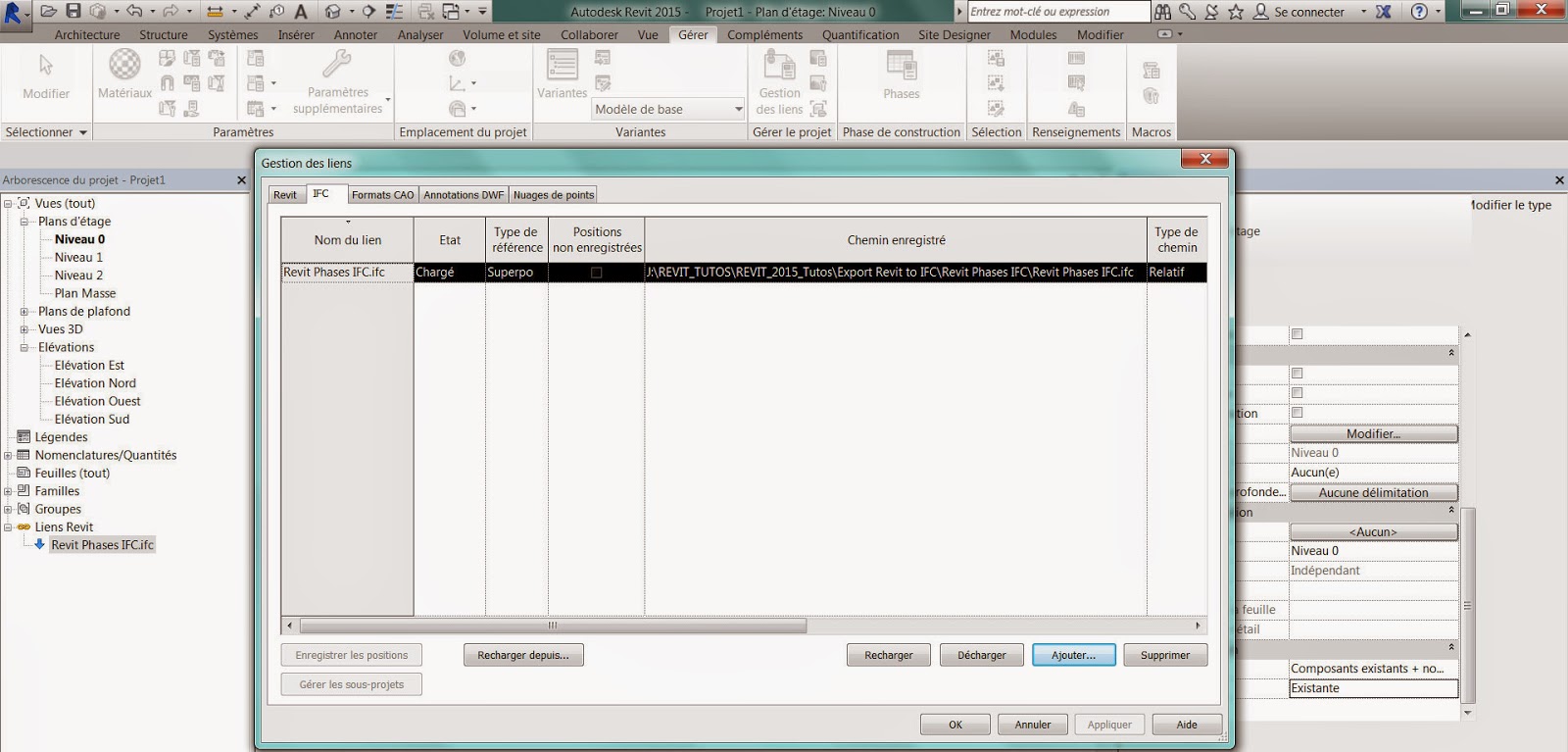This screenshot has width=1568, height=752.
Task: Click the Gestion des liens icon
Action: [x=779, y=64]
